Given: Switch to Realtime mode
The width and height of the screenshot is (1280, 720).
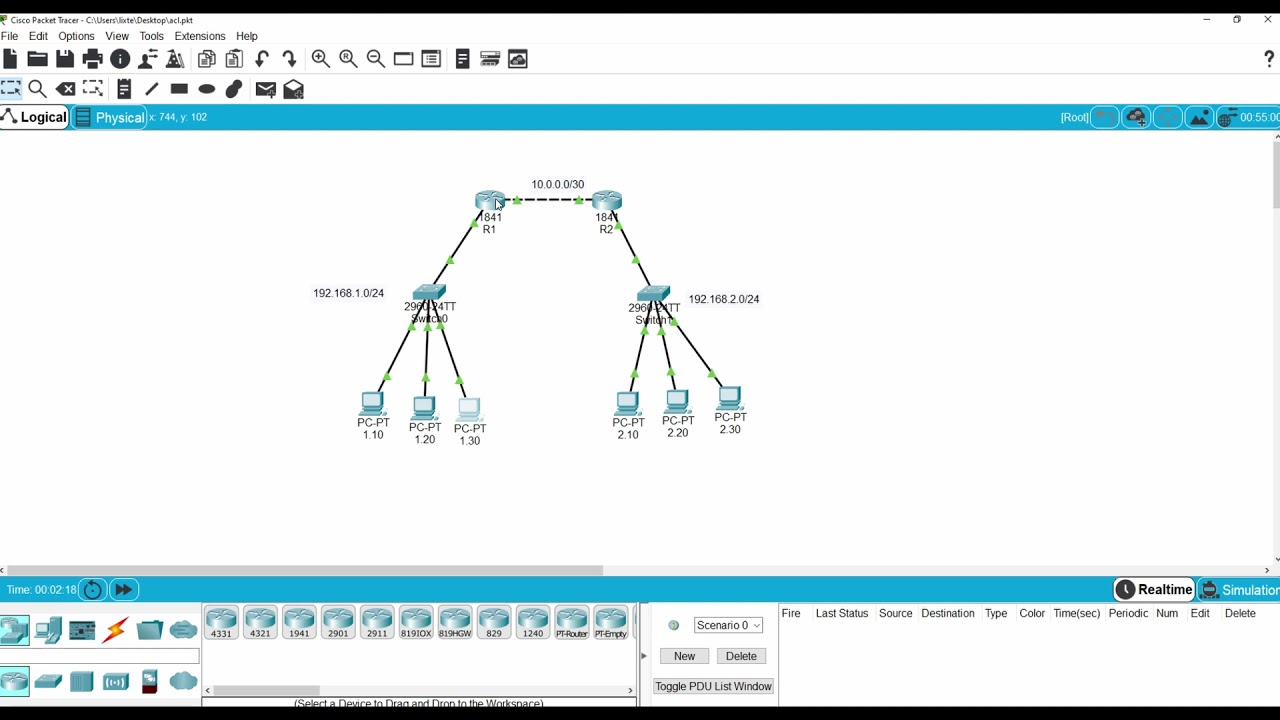Looking at the screenshot, I should pyautogui.click(x=1155, y=590).
